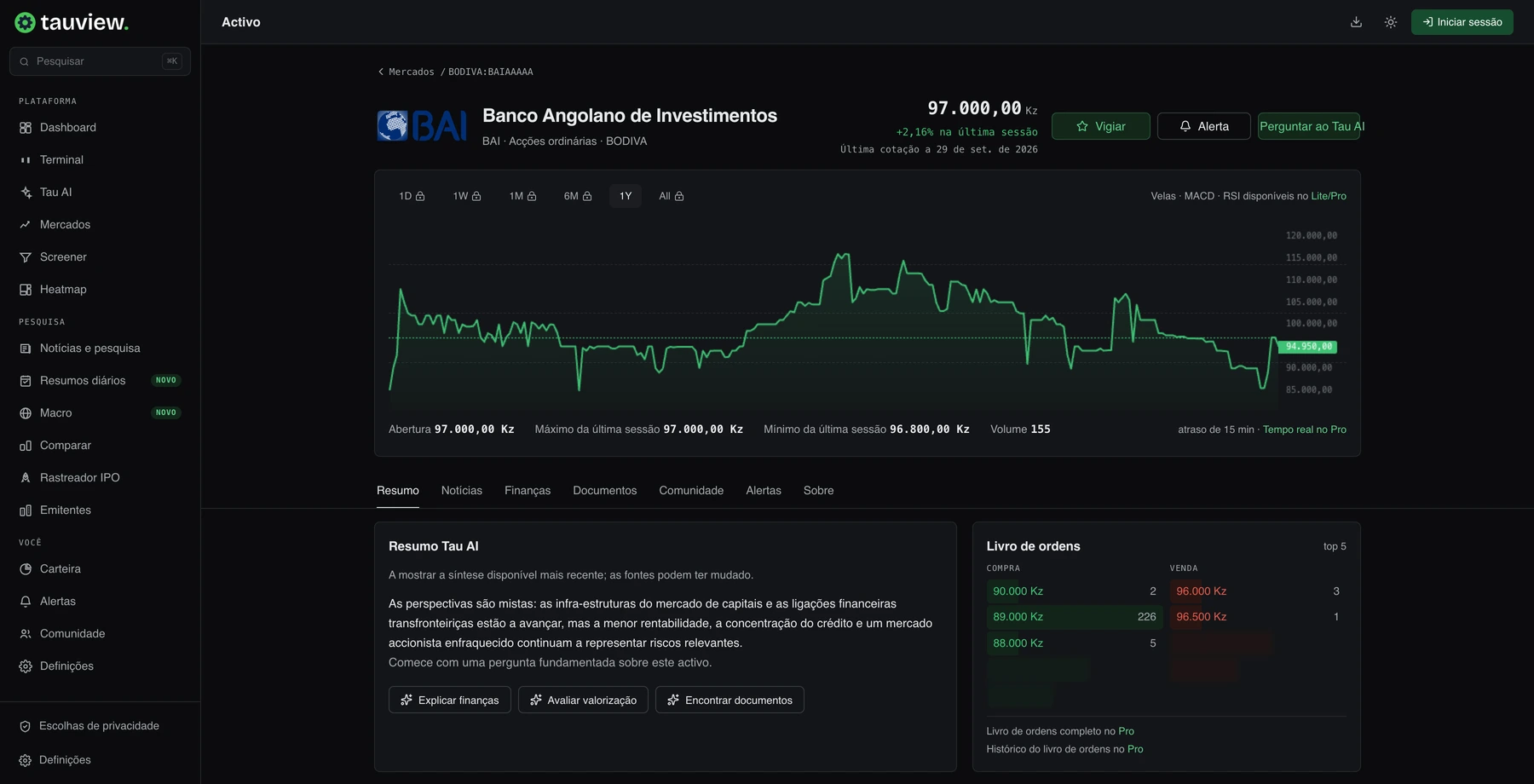Click Explicar finanças button
Viewport: 1534px width, 784px height.
(x=450, y=700)
